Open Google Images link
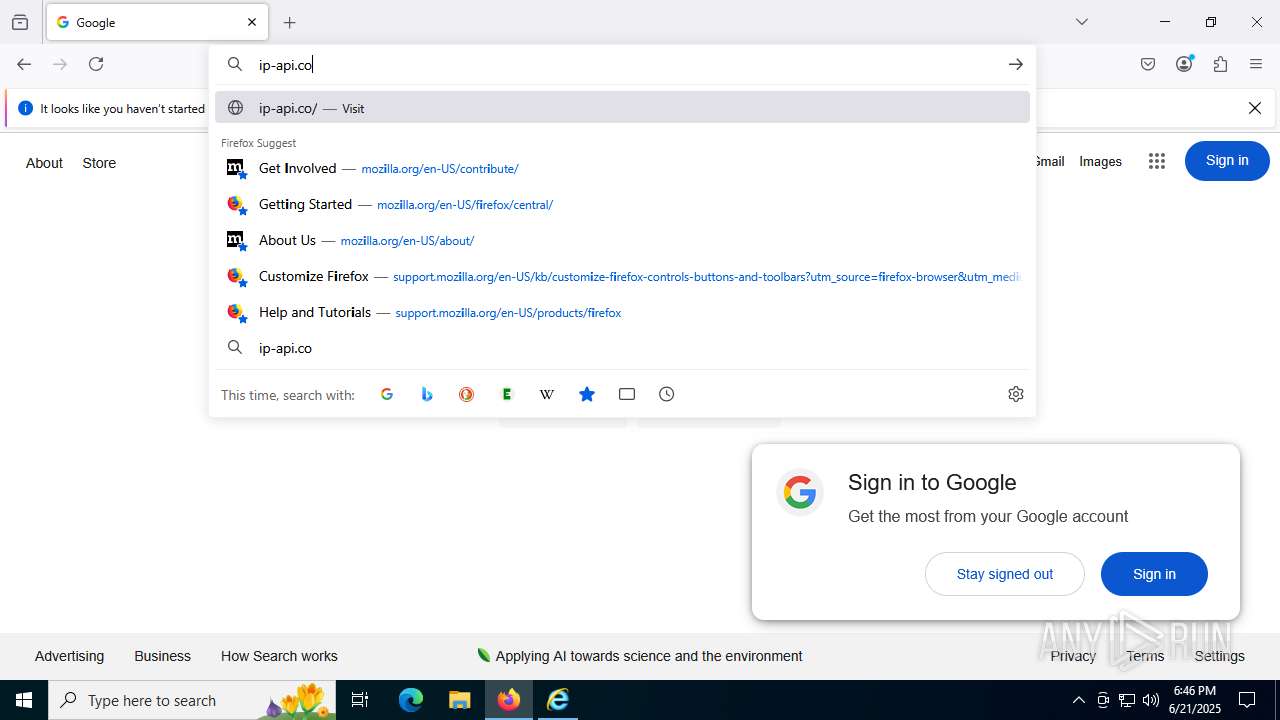This screenshot has height=720, width=1280. (1100, 161)
